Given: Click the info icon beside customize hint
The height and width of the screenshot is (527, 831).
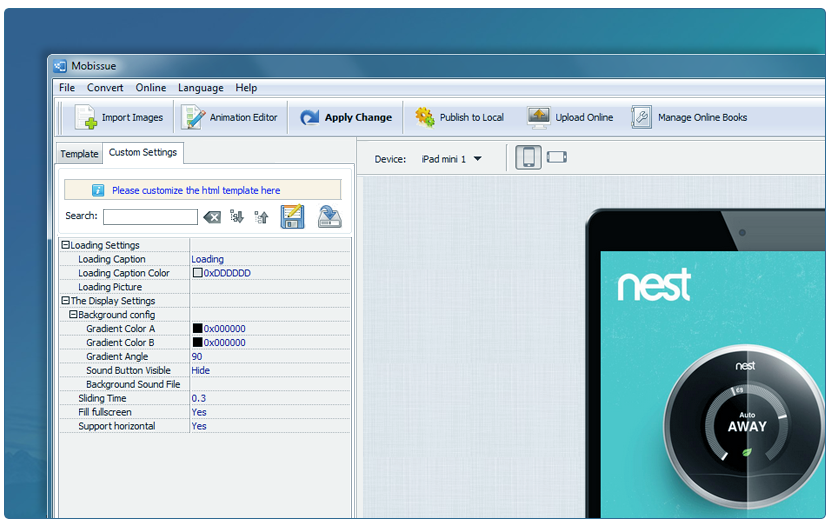Looking at the screenshot, I should 98,190.
